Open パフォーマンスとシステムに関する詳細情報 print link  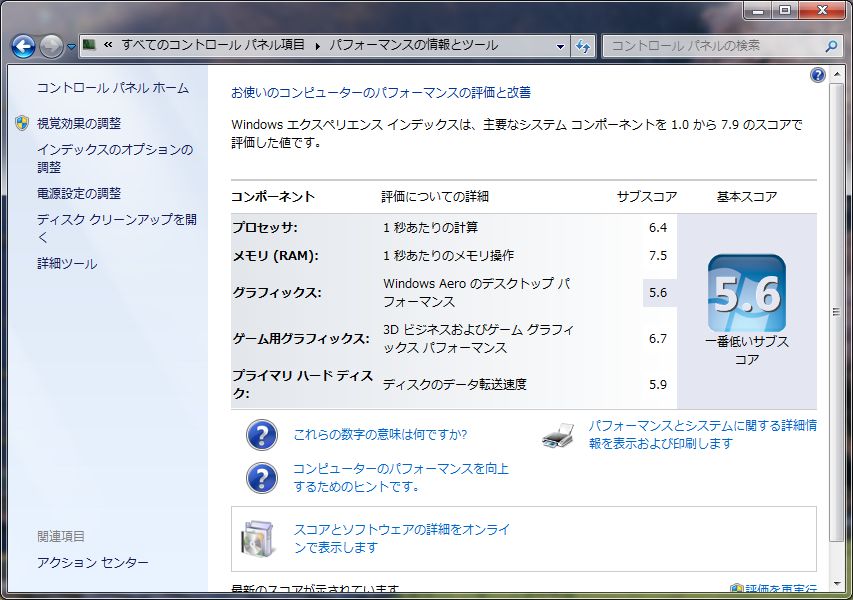click(702, 434)
